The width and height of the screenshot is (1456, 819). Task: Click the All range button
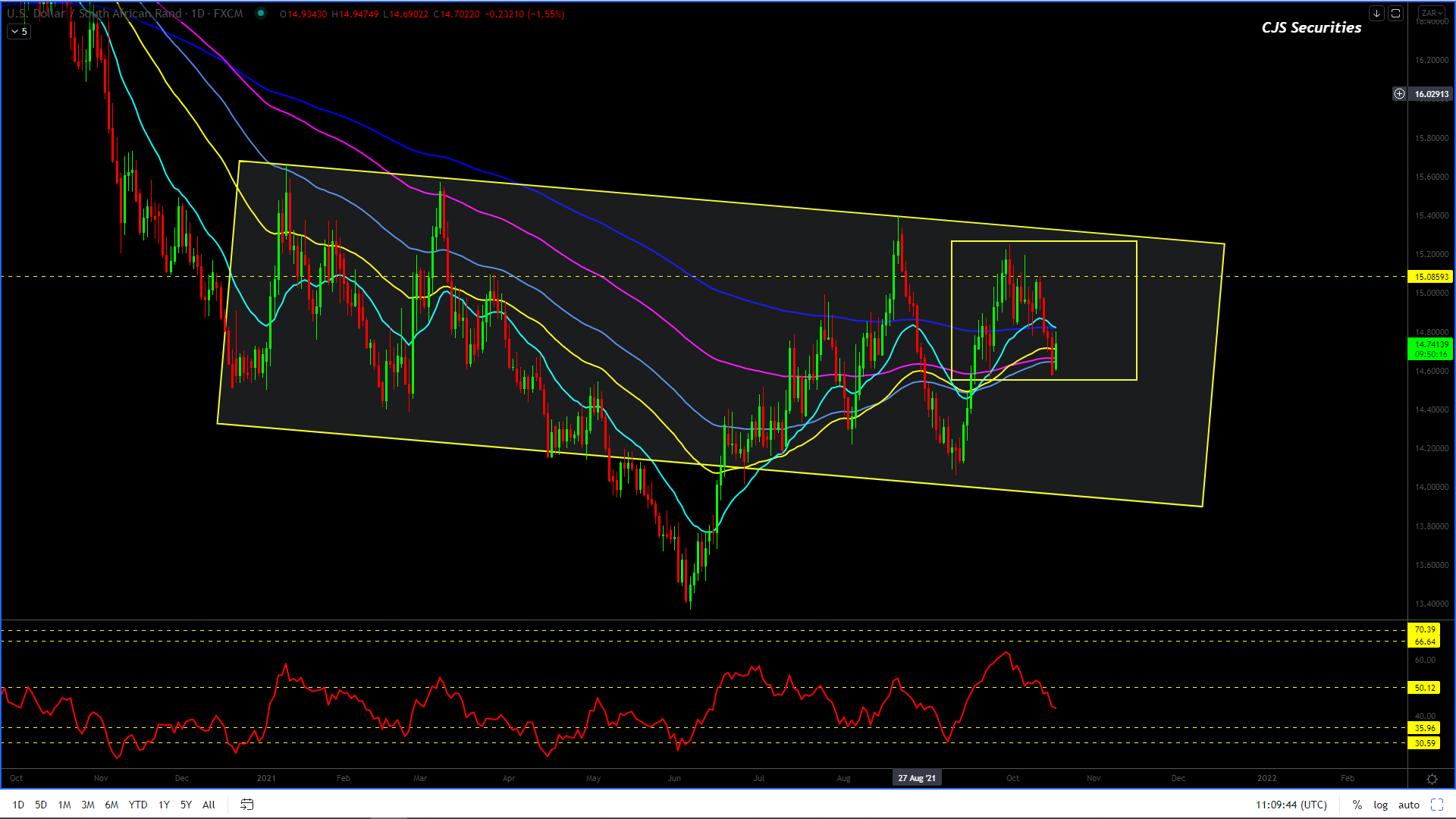209,805
